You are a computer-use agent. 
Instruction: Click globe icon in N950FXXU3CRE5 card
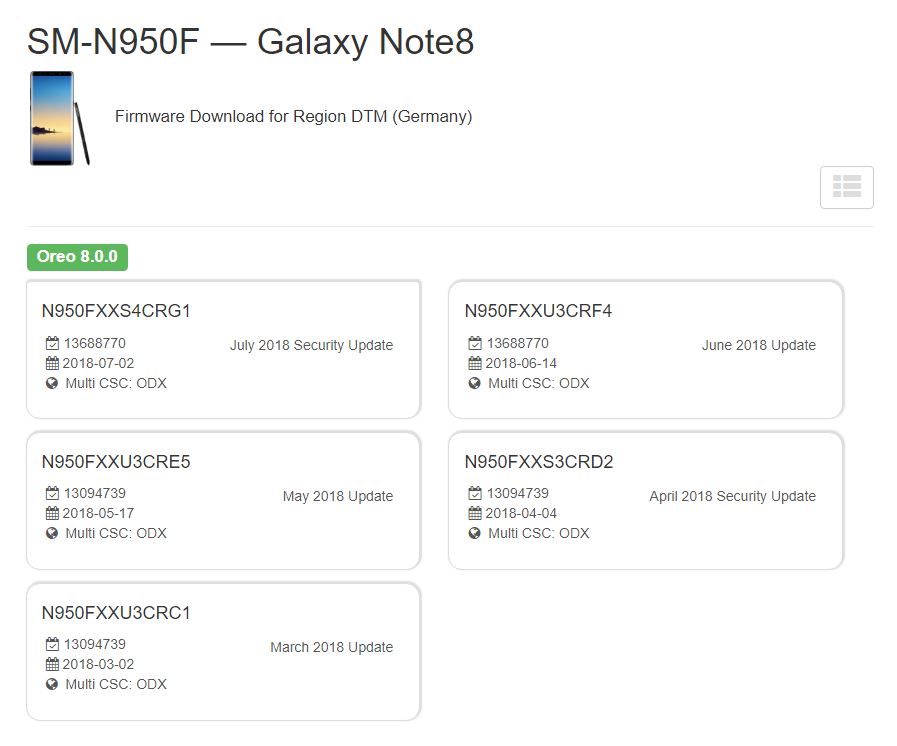53,534
